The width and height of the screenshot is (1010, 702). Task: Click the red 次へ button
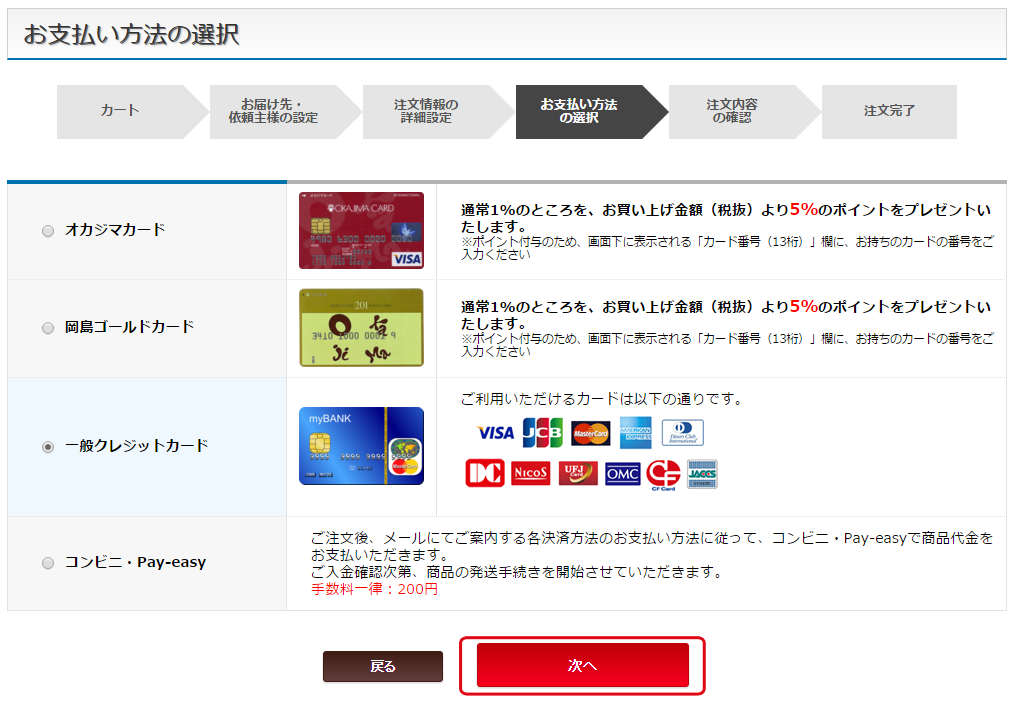point(582,665)
